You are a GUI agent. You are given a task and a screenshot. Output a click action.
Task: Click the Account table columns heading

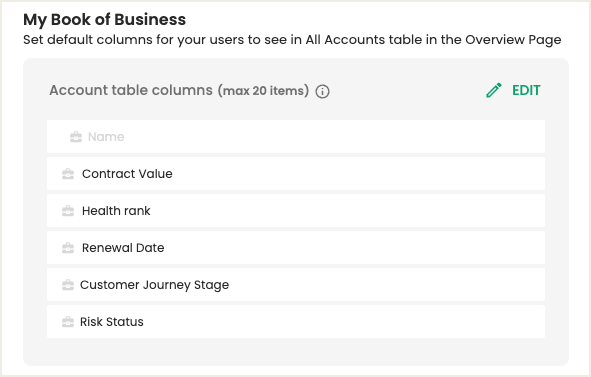pos(131,90)
